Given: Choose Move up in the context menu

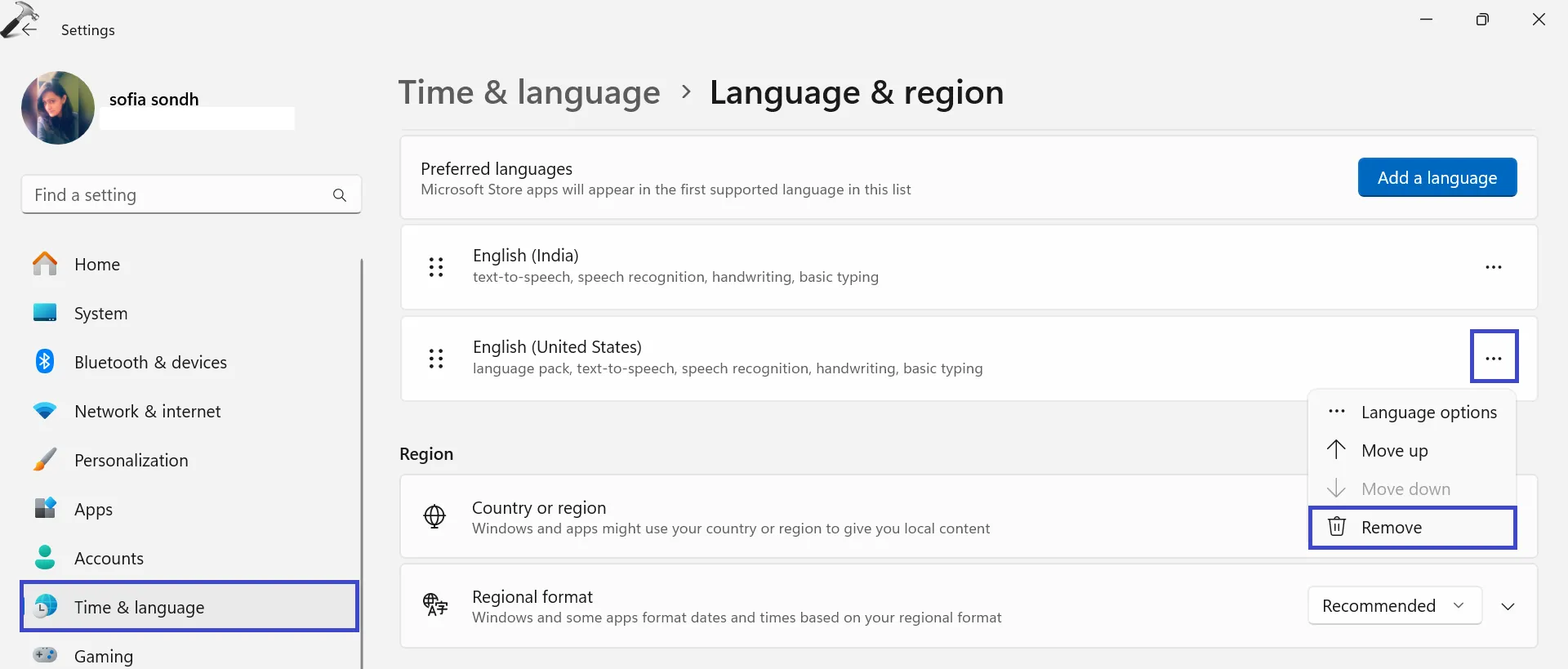Looking at the screenshot, I should pyautogui.click(x=1394, y=451).
